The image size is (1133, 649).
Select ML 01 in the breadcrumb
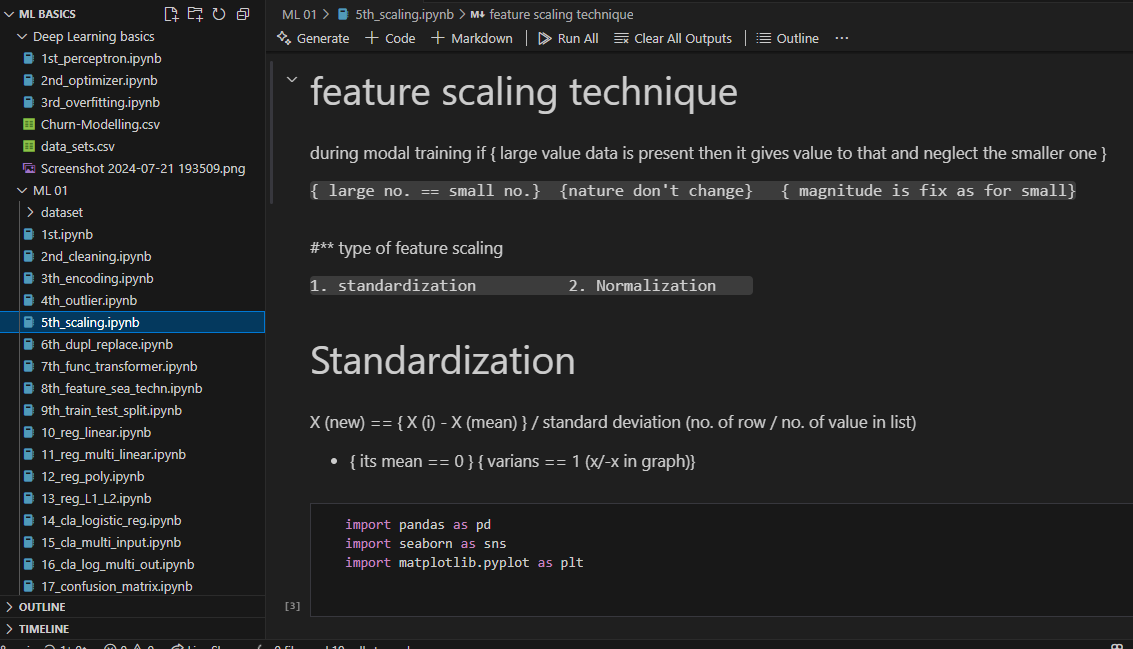(x=299, y=14)
